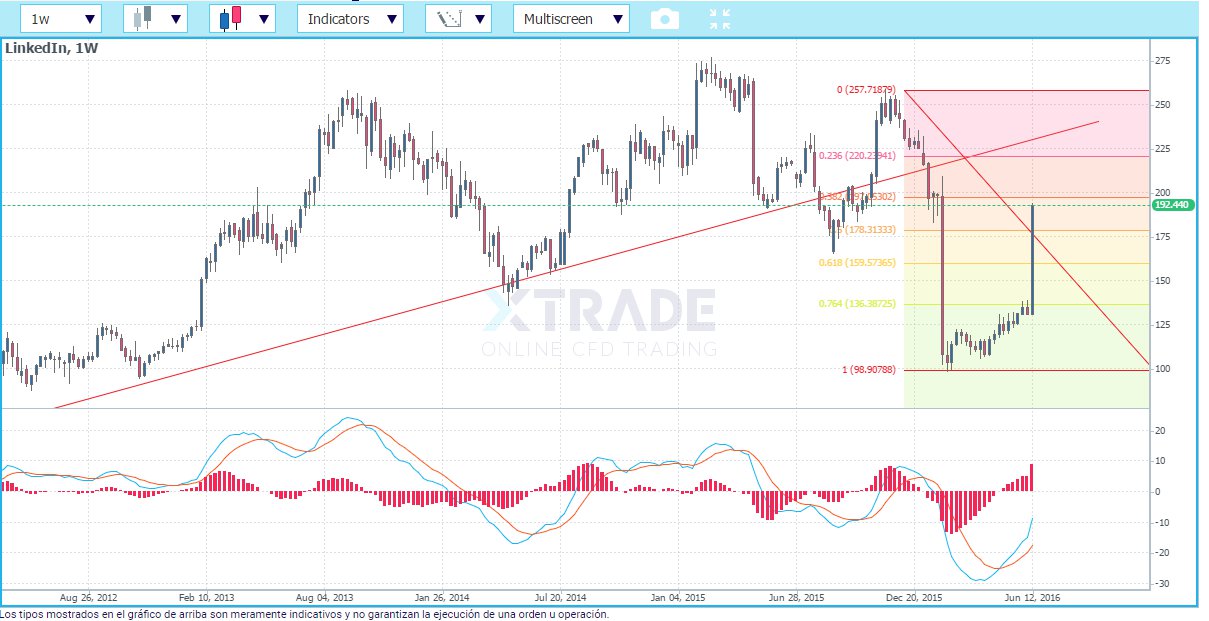Open the Indicators dropdown menu
1209x621 pixels.
coord(351,18)
